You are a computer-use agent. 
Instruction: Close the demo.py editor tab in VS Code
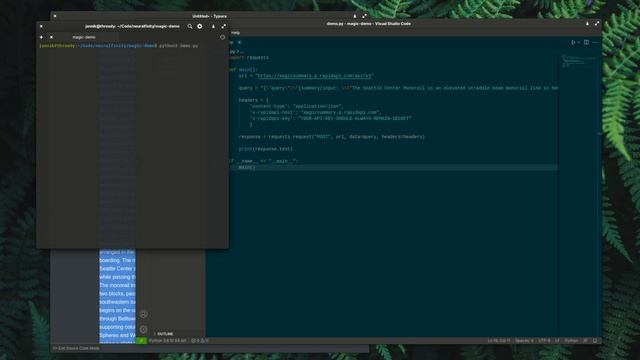(x=240, y=42)
